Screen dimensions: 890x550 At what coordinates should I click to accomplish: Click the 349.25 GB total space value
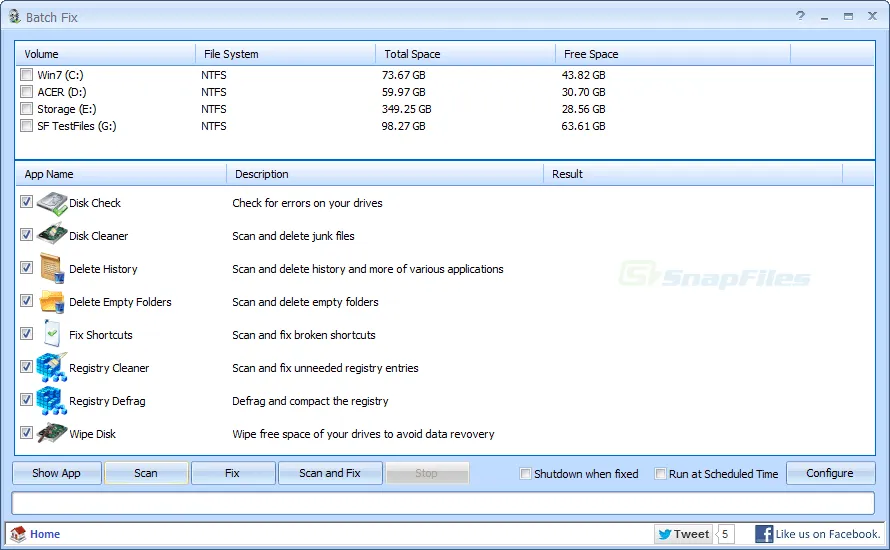406,109
